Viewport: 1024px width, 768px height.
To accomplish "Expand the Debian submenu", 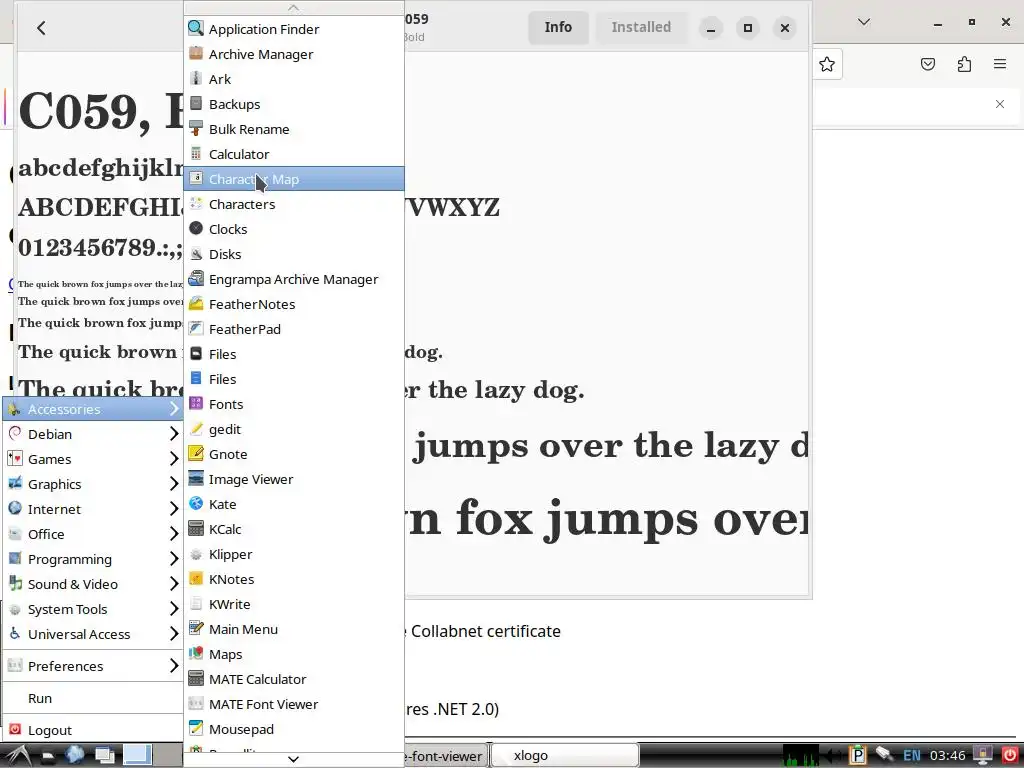I will (93, 434).
